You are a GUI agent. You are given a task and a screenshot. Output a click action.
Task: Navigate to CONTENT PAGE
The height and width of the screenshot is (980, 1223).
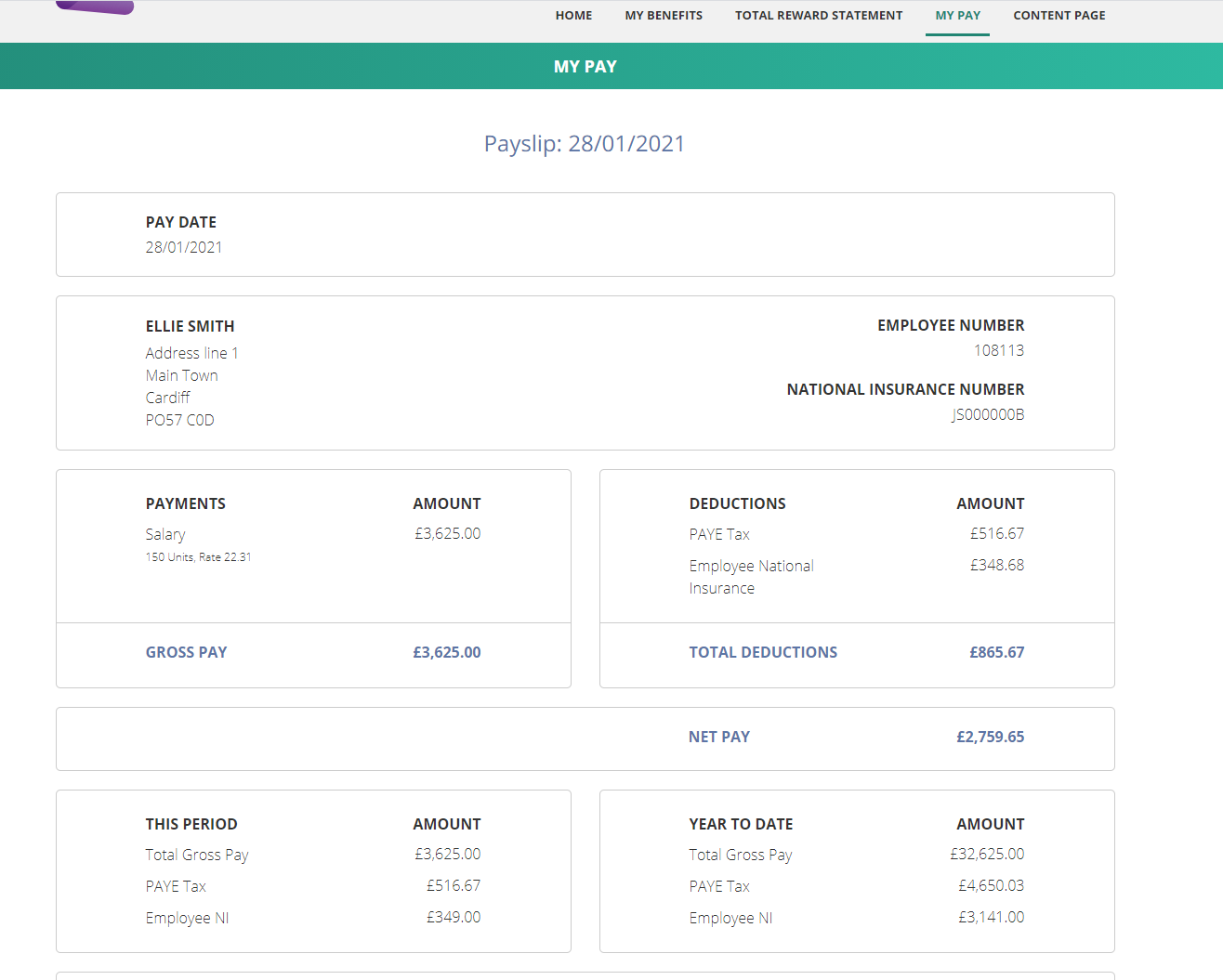click(1059, 16)
